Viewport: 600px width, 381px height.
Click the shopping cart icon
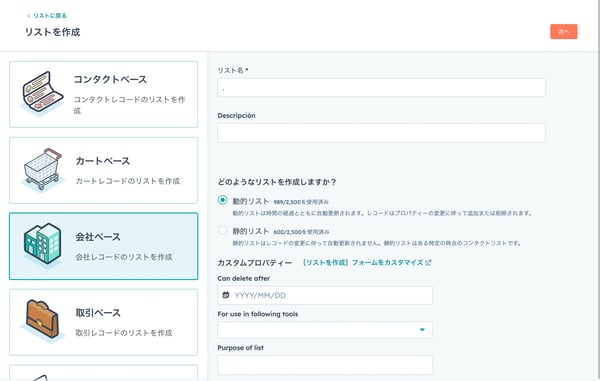pyautogui.click(x=42, y=169)
